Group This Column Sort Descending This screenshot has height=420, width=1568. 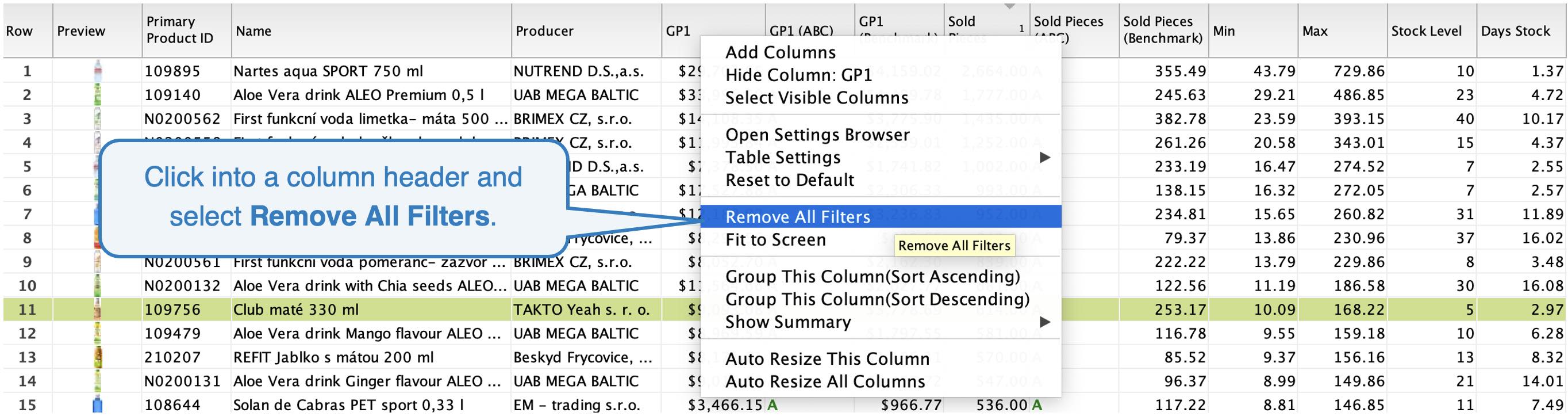(877, 299)
